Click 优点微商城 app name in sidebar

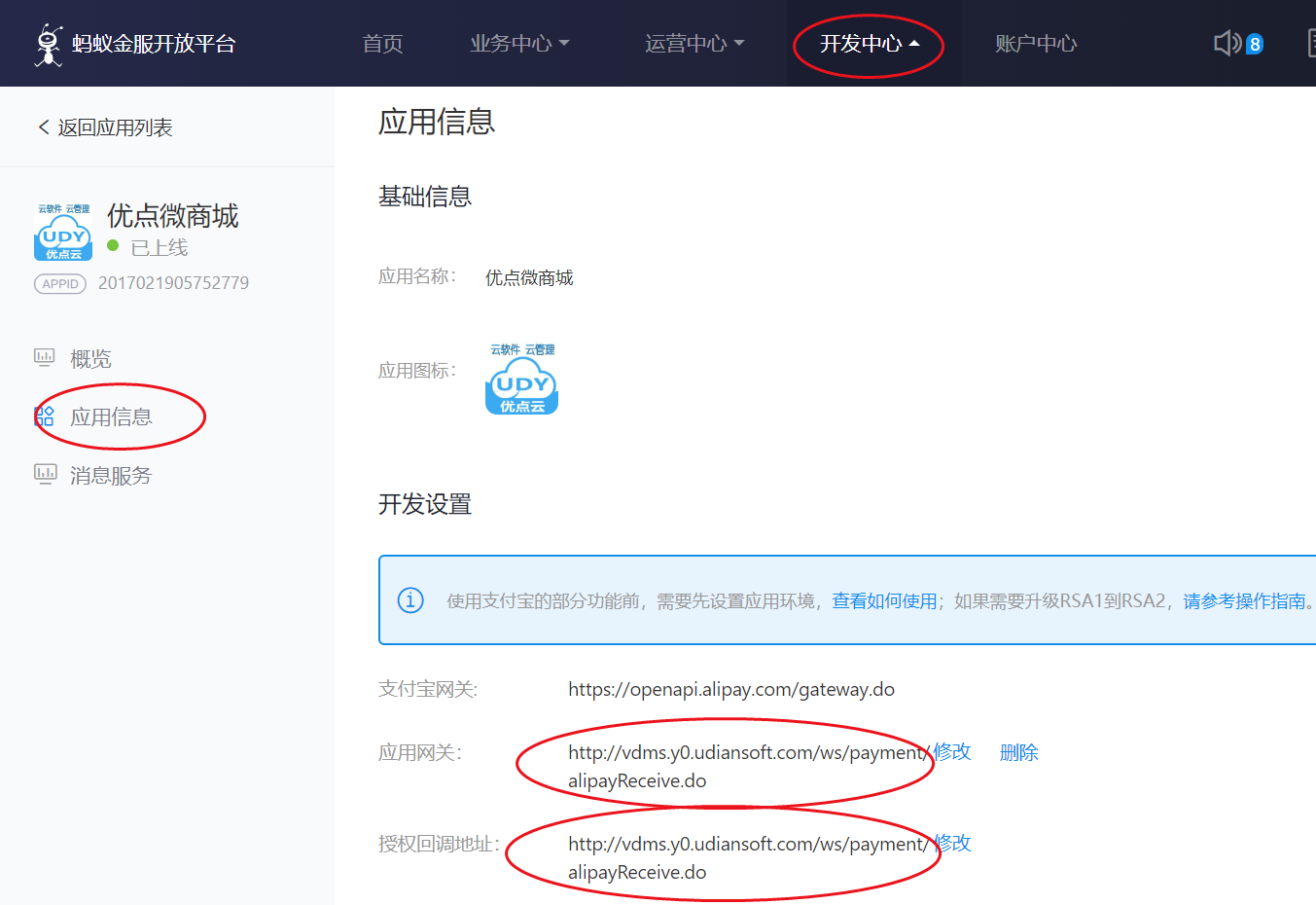click(172, 216)
